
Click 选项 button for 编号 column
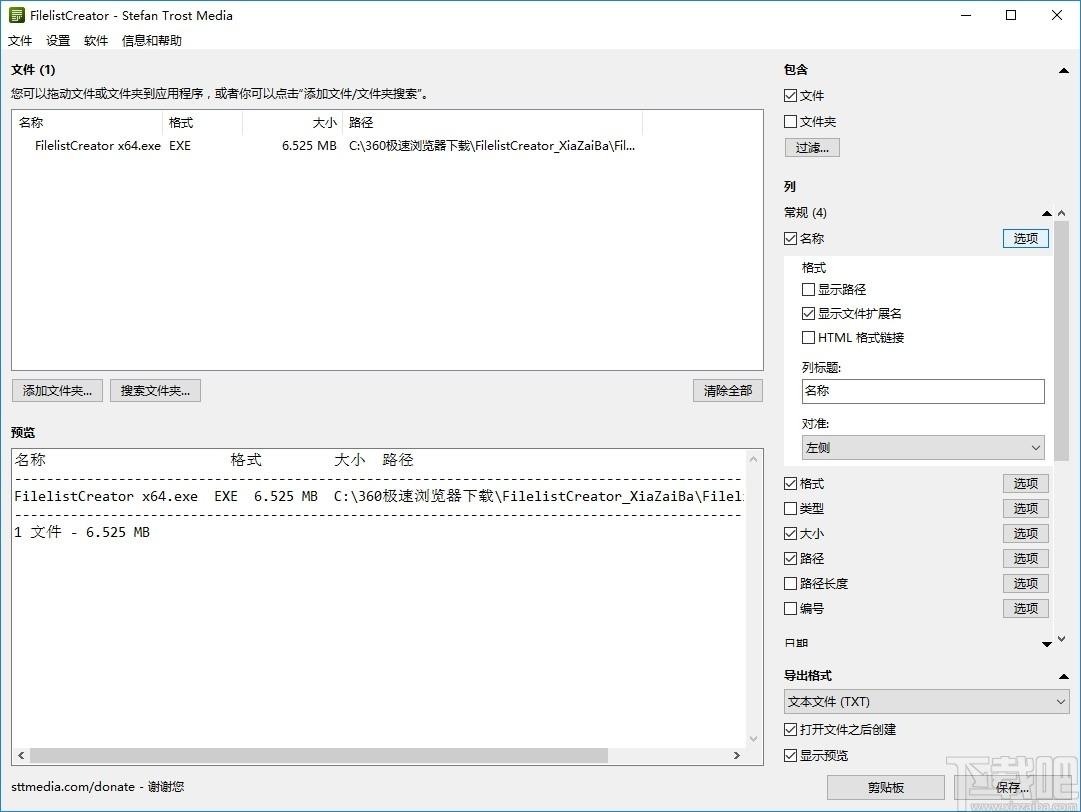tap(1025, 609)
